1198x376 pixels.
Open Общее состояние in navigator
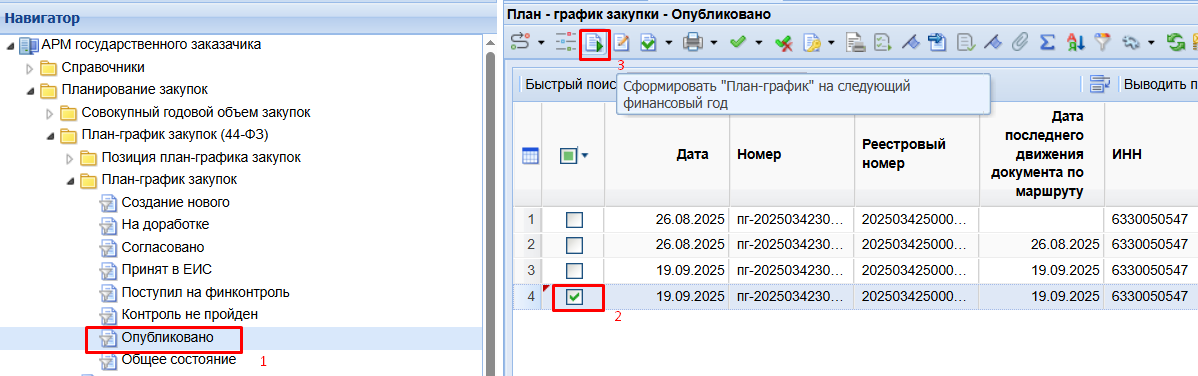pyautogui.click(x=179, y=359)
